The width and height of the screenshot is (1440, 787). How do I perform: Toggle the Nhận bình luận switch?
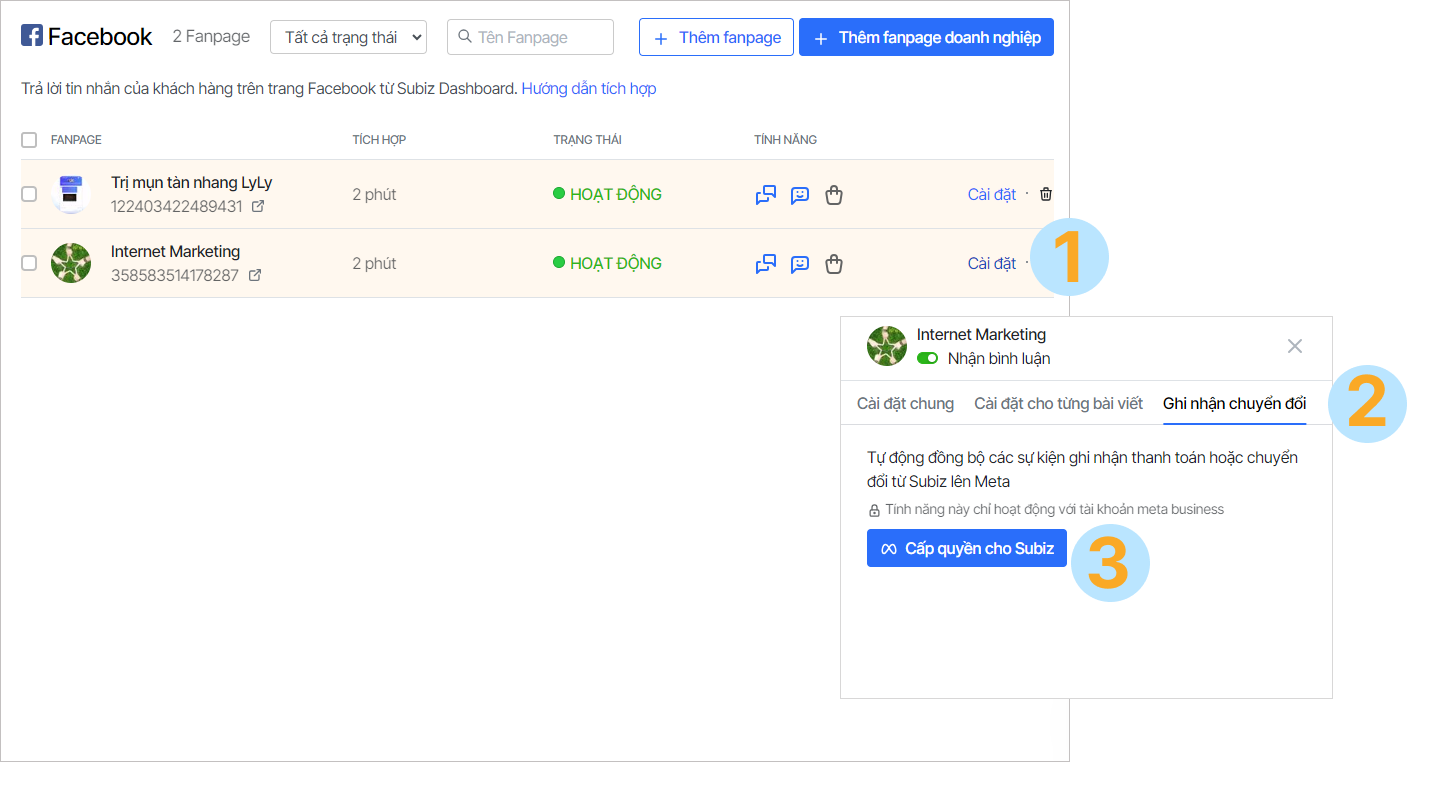coord(928,358)
